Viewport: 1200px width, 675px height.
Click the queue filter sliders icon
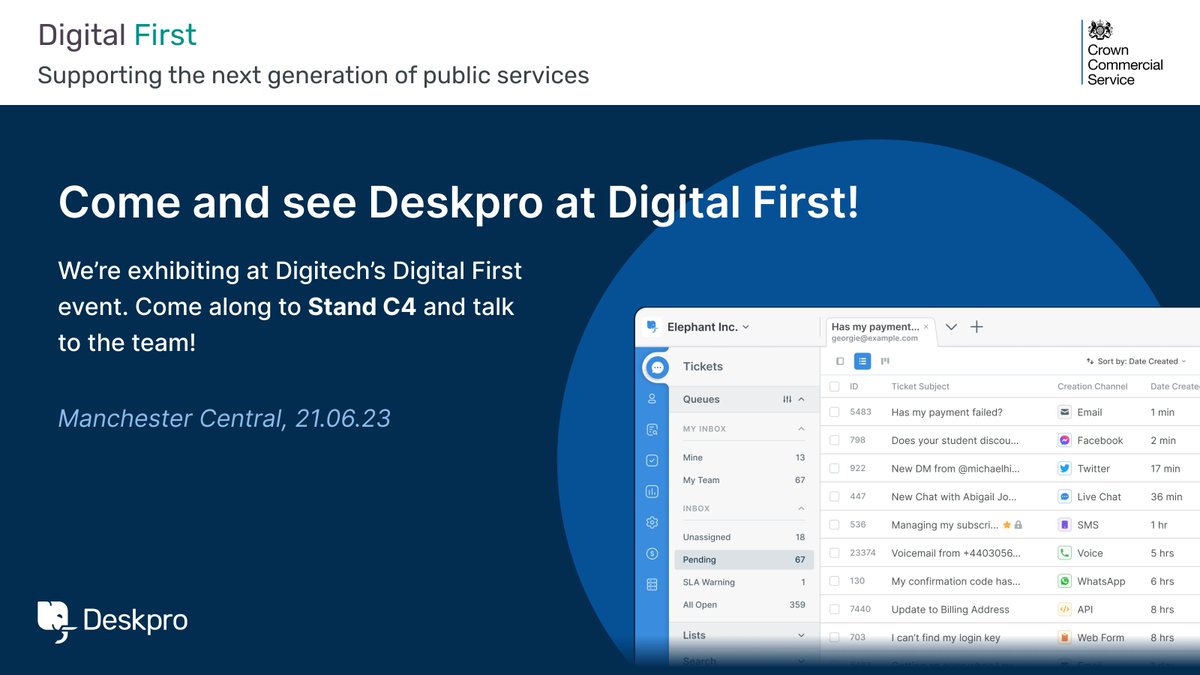(787, 399)
